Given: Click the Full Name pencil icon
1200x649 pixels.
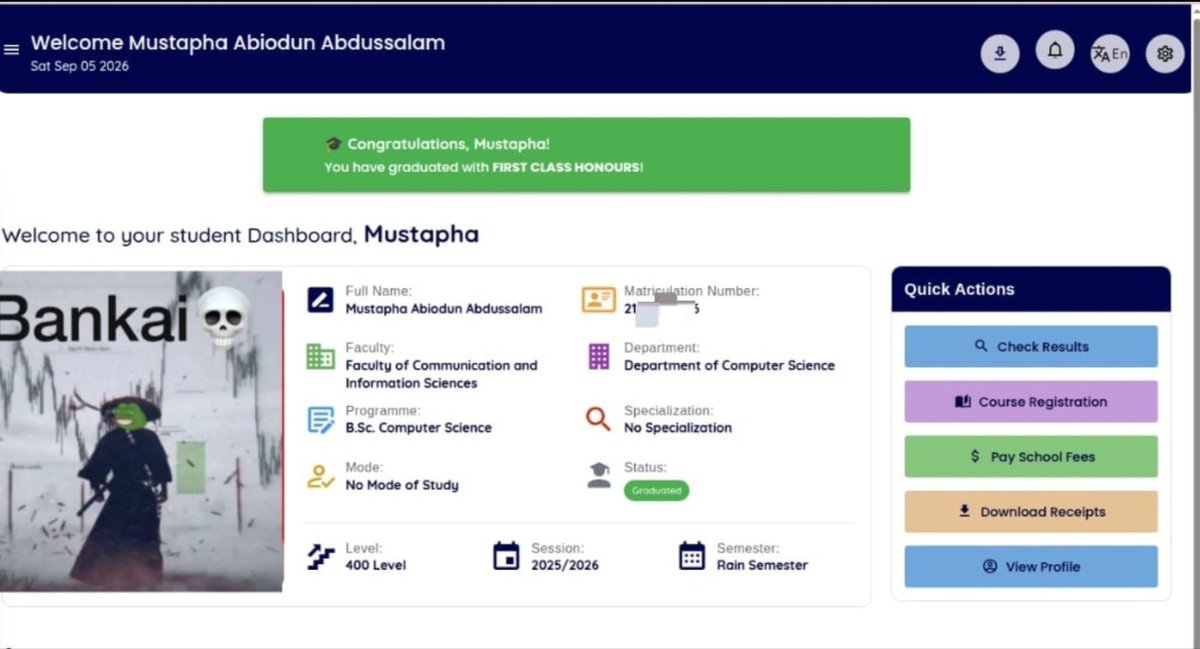Looking at the screenshot, I should point(320,299).
